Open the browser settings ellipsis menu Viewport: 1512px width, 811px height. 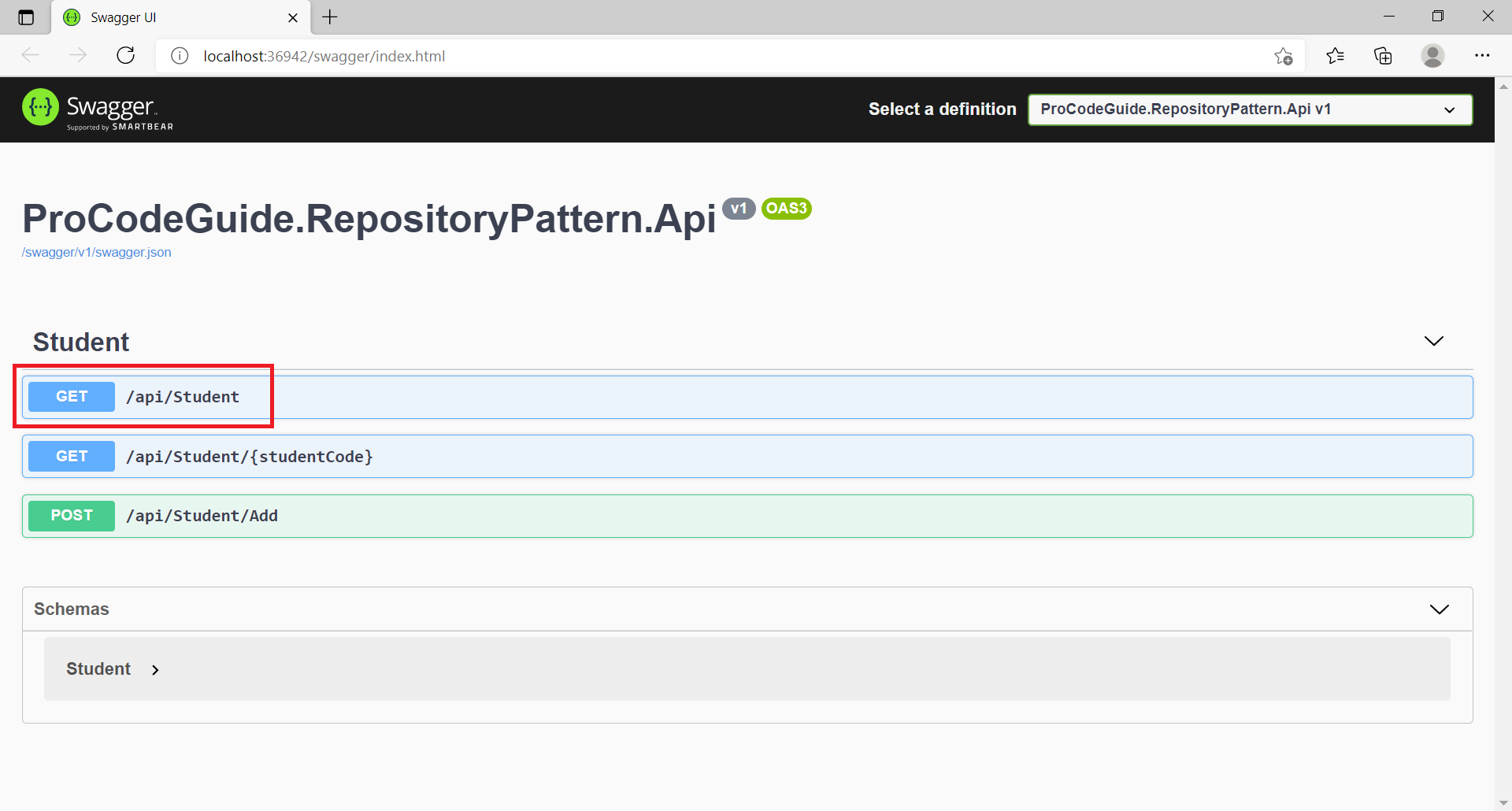[x=1484, y=55]
